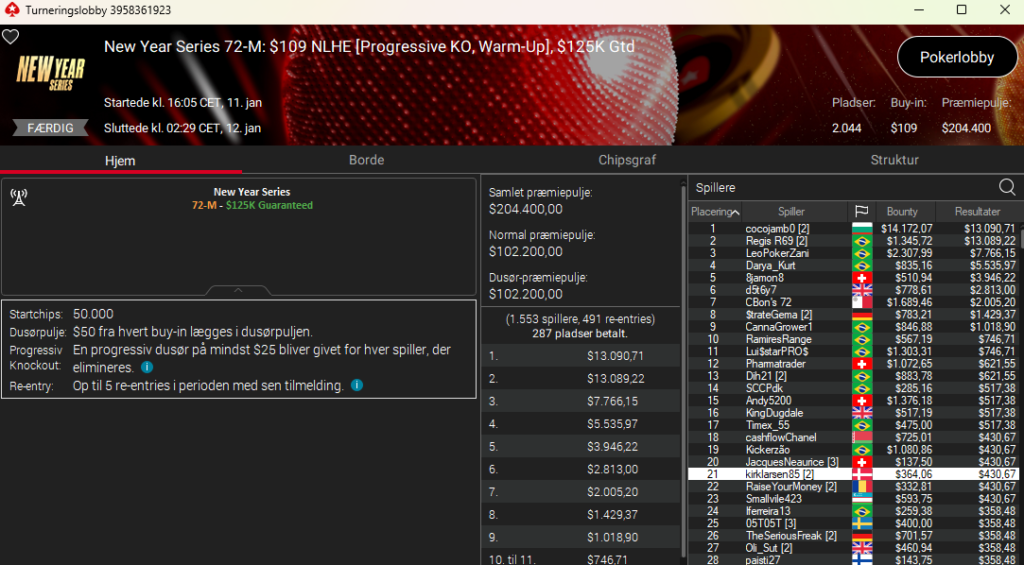This screenshot has height=565, width=1024.
Task: Click the info icon beside Progressive Knockout
Action: coord(147,367)
